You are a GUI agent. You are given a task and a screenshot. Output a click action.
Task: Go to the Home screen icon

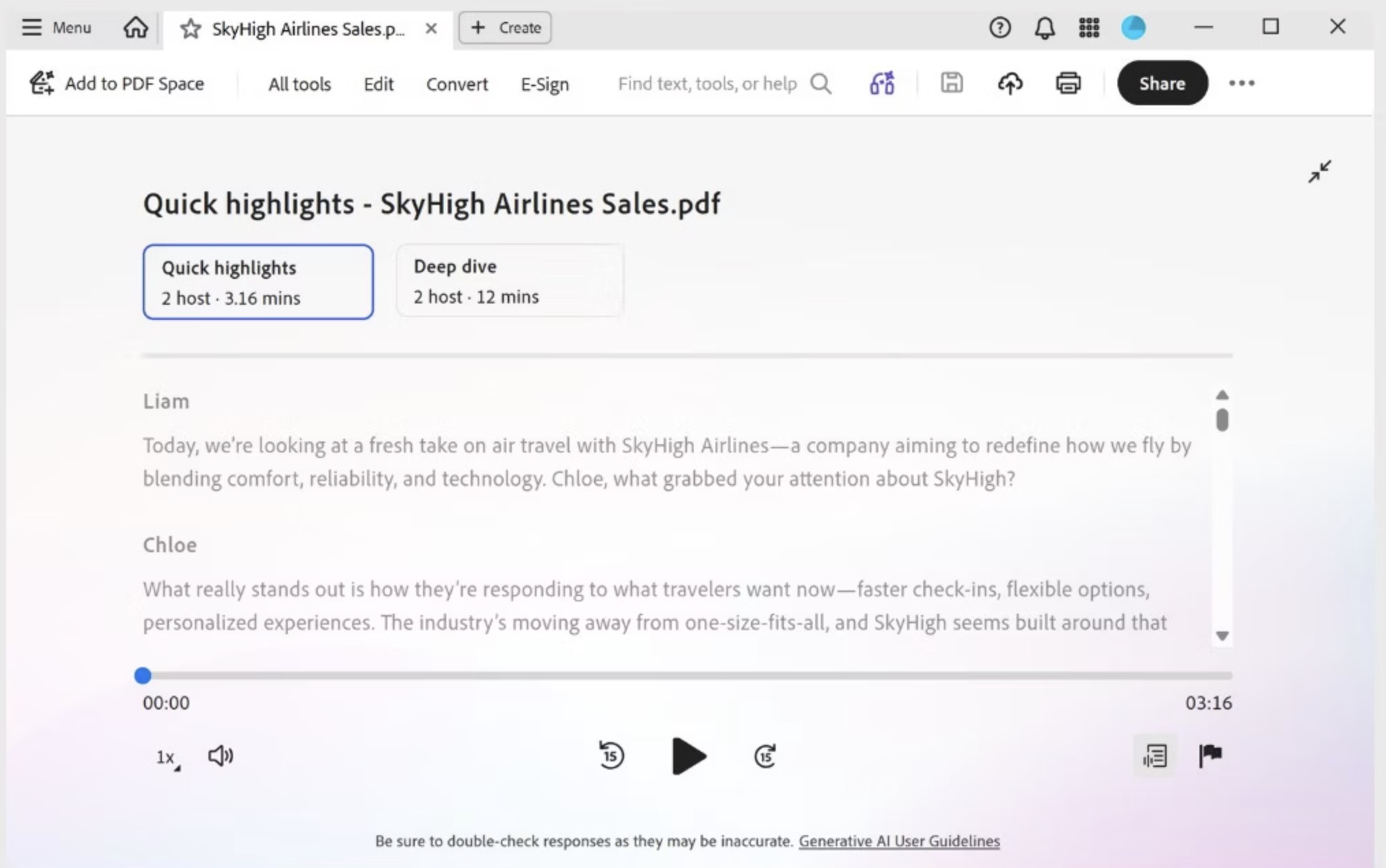coord(135,27)
